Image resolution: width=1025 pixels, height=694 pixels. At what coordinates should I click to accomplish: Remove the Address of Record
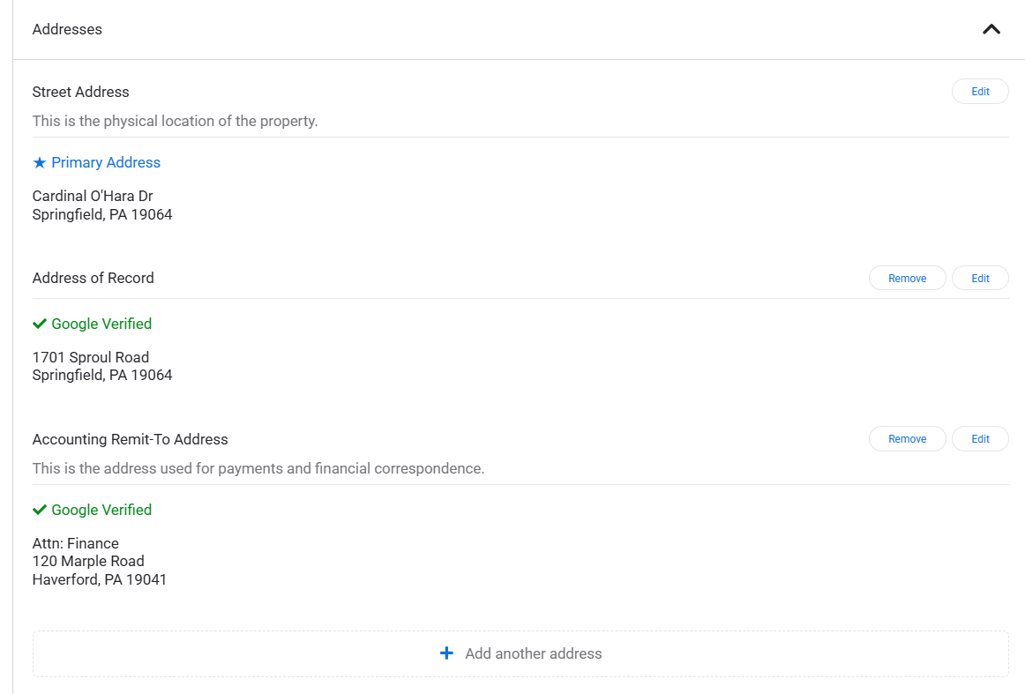click(907, 278)
